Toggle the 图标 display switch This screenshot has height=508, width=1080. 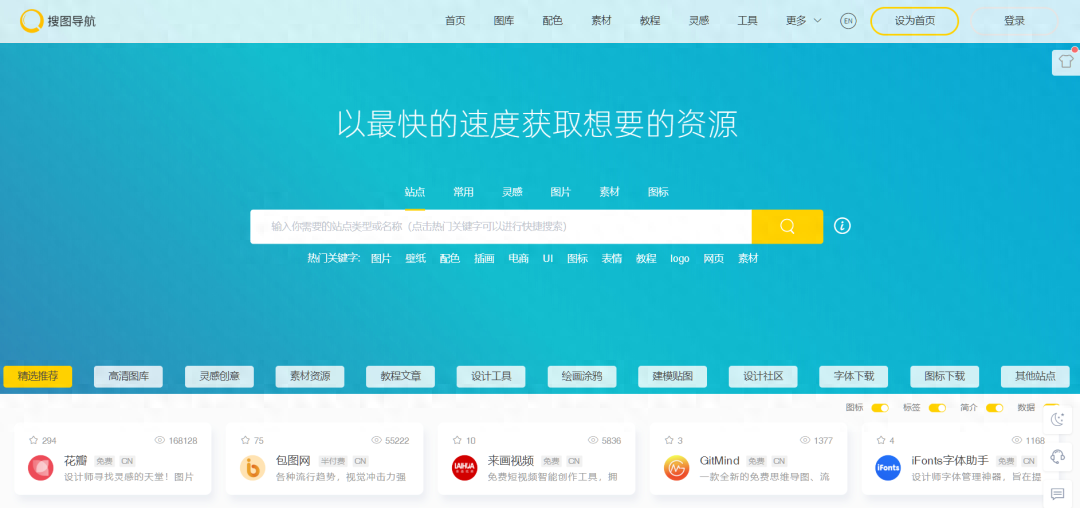tap(880, 408)
